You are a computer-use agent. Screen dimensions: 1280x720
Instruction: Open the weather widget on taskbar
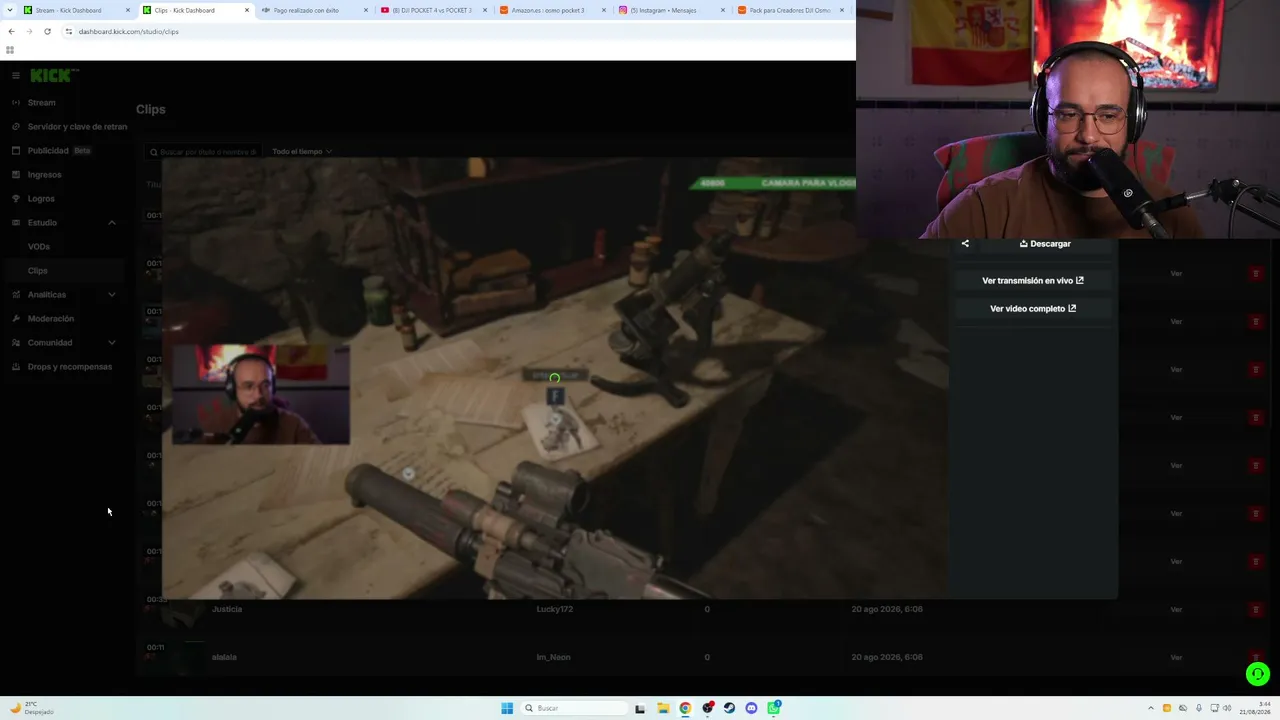(x=32, y=709)
